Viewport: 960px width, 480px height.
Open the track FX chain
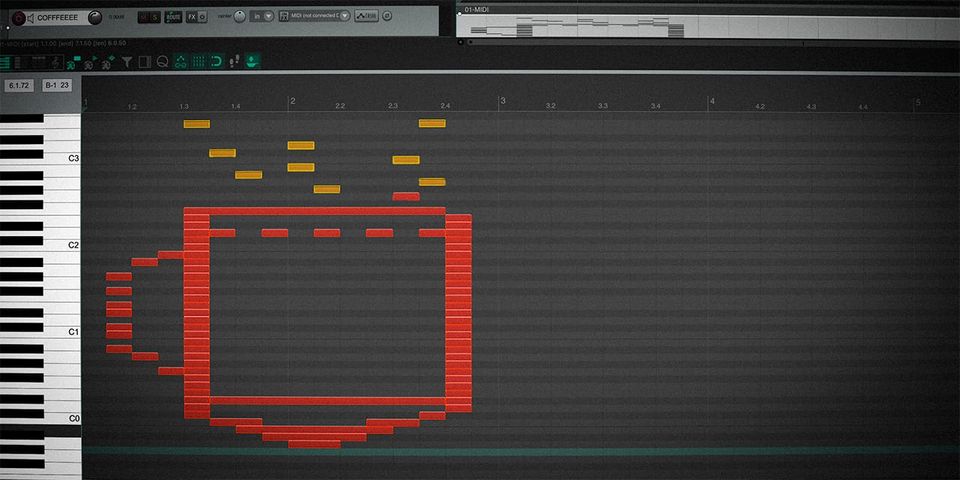pos(192,17)
